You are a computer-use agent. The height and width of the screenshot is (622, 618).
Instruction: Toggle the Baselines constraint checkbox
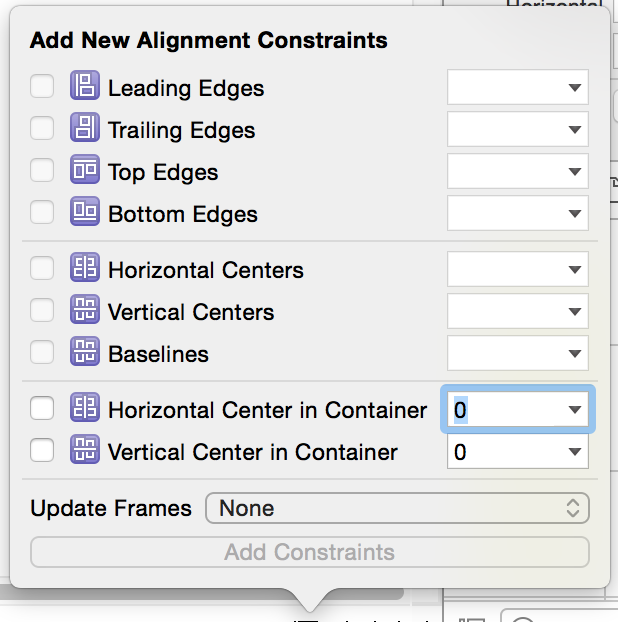point(42,353)
